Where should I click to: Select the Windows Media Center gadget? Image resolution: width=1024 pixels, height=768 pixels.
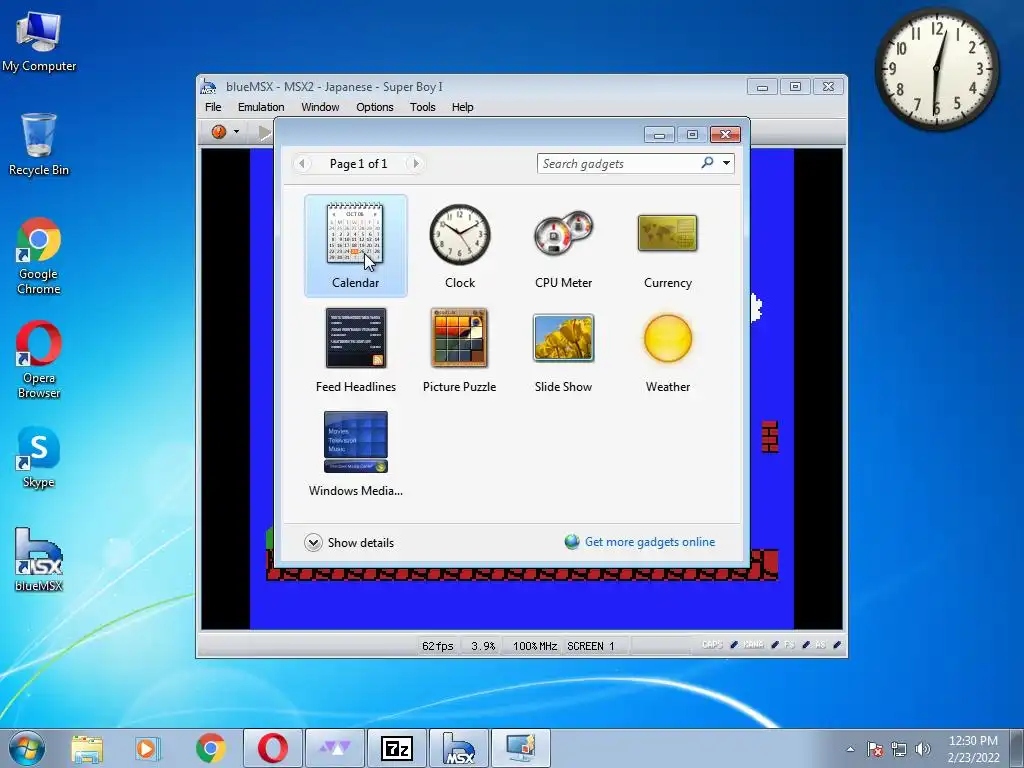pos(355,454)
